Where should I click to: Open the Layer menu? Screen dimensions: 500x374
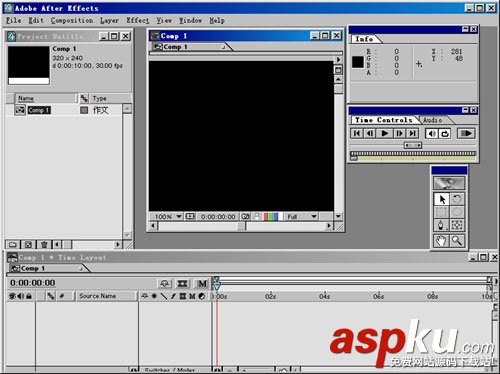point(109,20)
